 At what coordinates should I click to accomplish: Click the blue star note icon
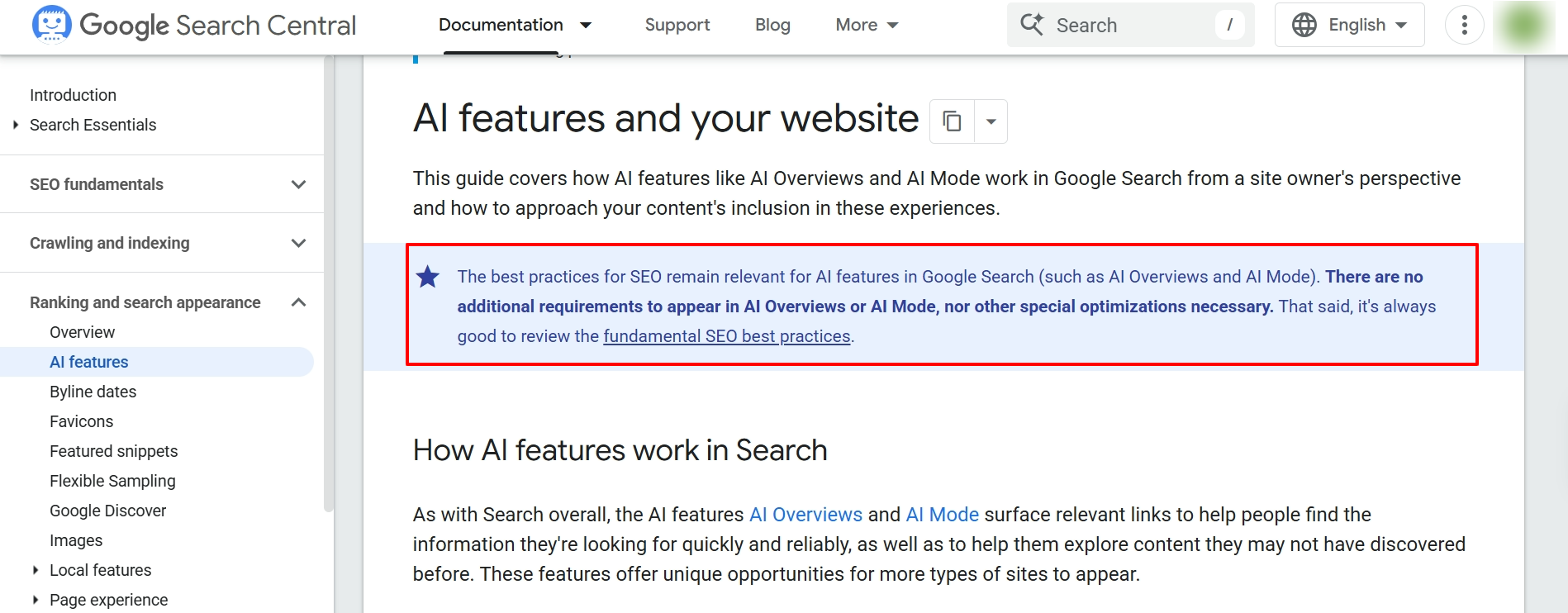(428, 277)
